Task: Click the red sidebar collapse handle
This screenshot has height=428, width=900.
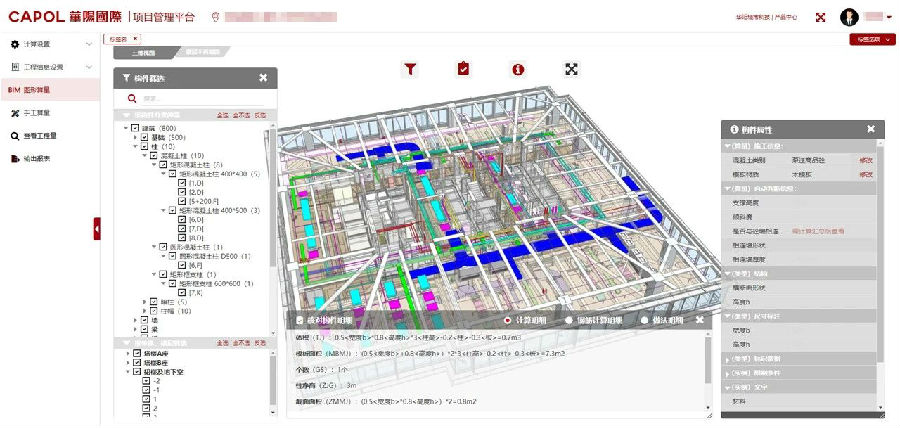Action: pyautogui.click(x=97, y=229)
